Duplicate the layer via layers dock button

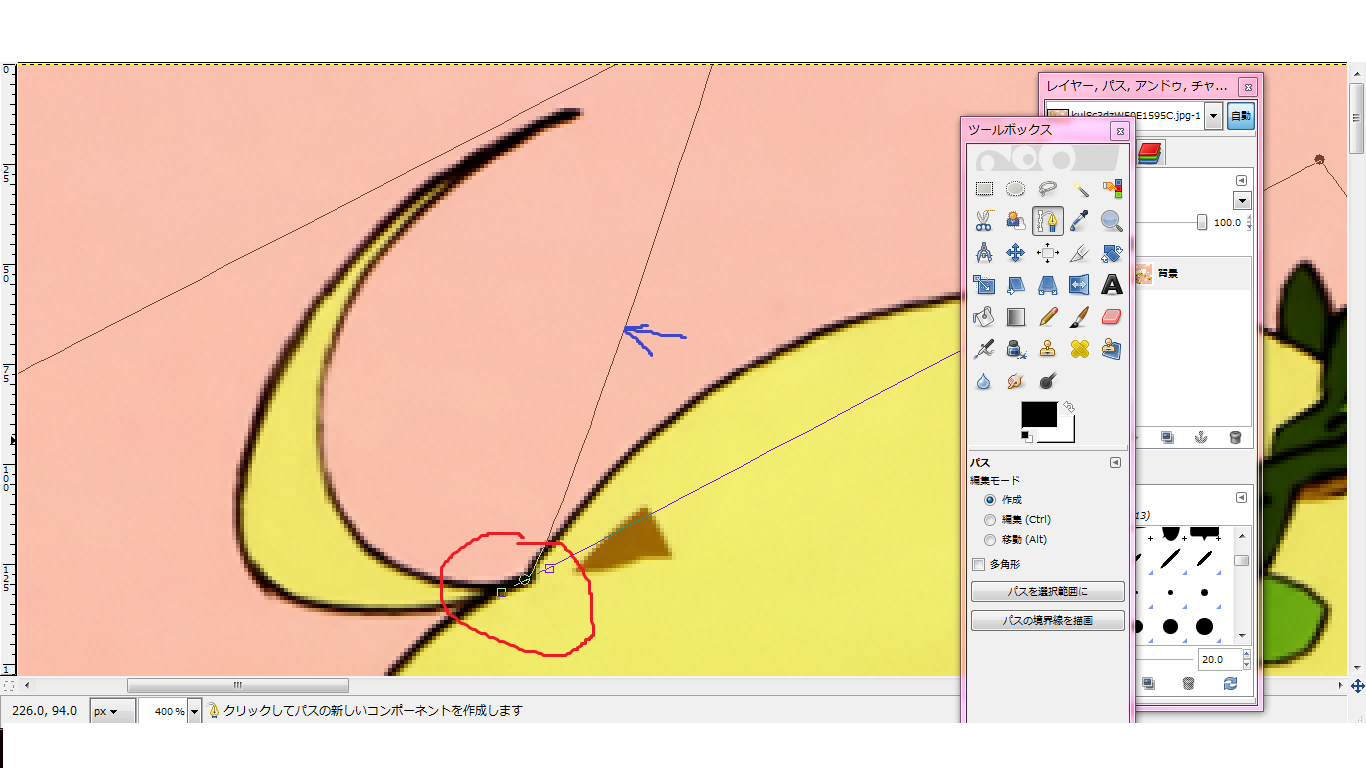click(x=1166, y=437)
